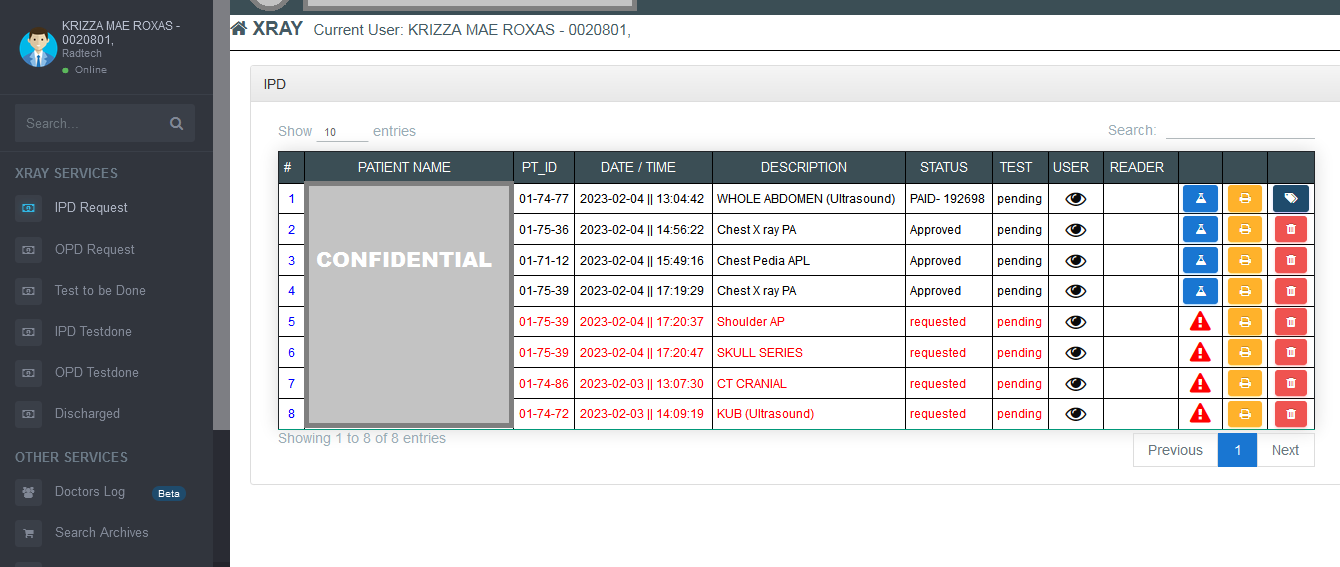Toggle eye icon for Shoulder AP row
This screenshot has height=567, width=1340.
point(1075,322)
